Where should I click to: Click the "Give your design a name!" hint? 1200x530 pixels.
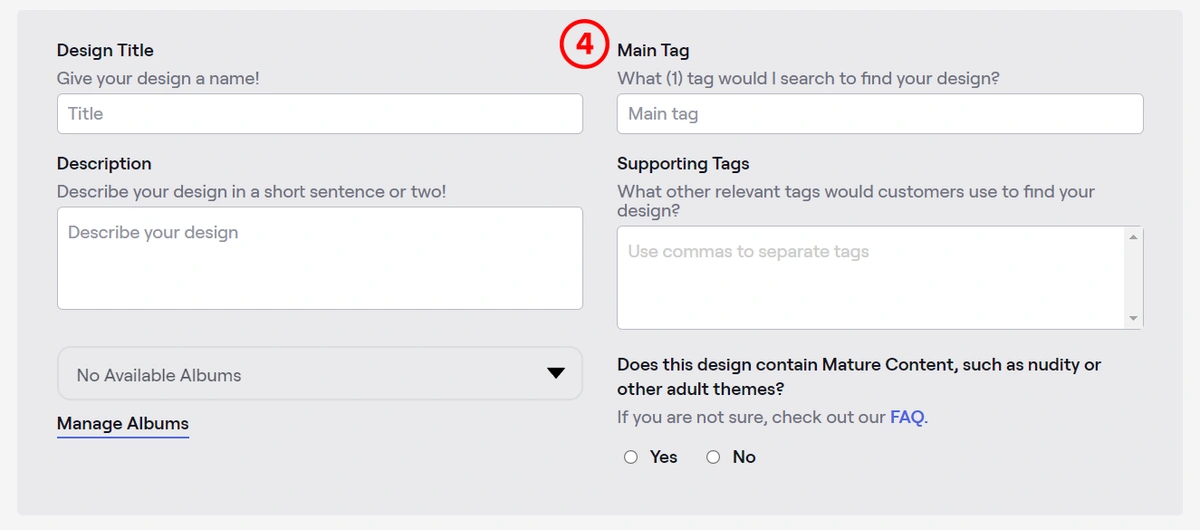click(x=158, y=78)
